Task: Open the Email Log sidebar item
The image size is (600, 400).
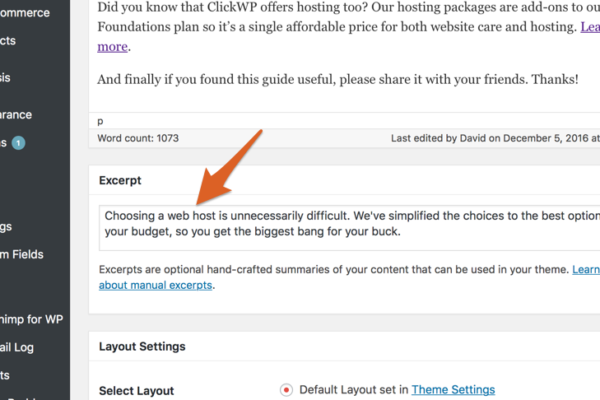Action: 17,348
